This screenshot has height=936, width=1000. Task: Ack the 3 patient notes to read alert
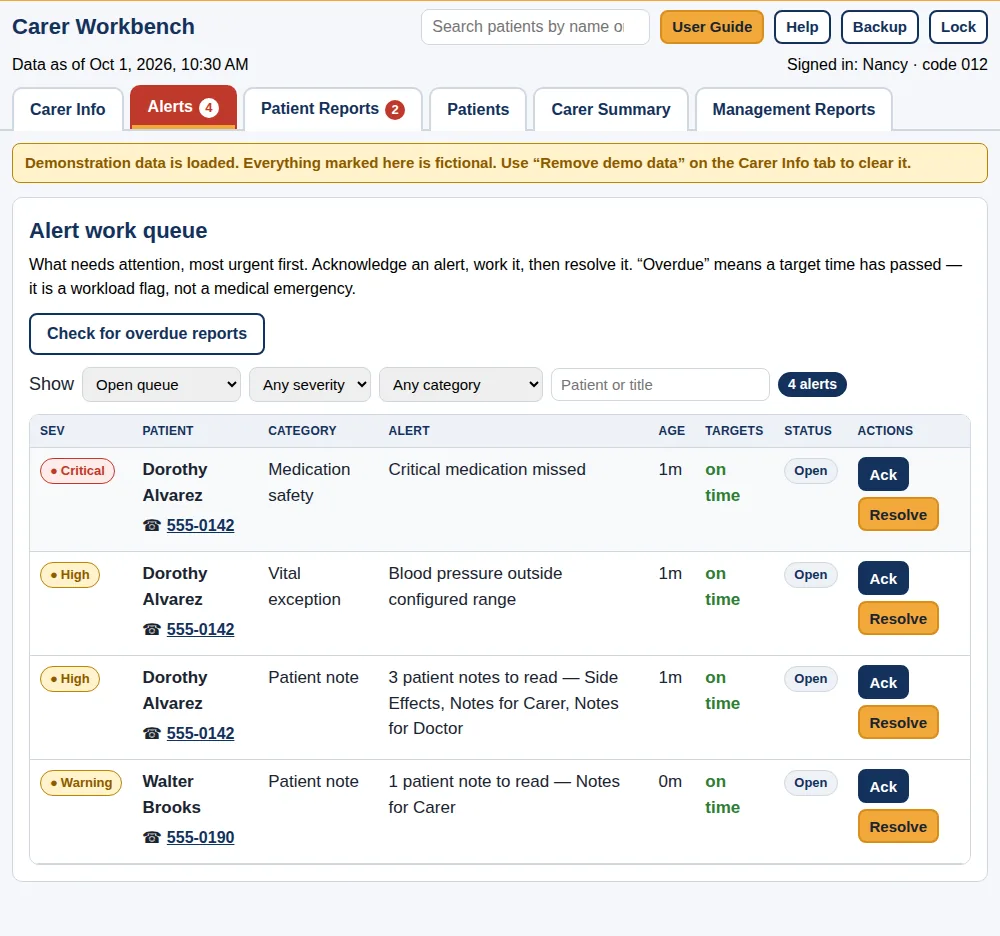tap(883, 682)
